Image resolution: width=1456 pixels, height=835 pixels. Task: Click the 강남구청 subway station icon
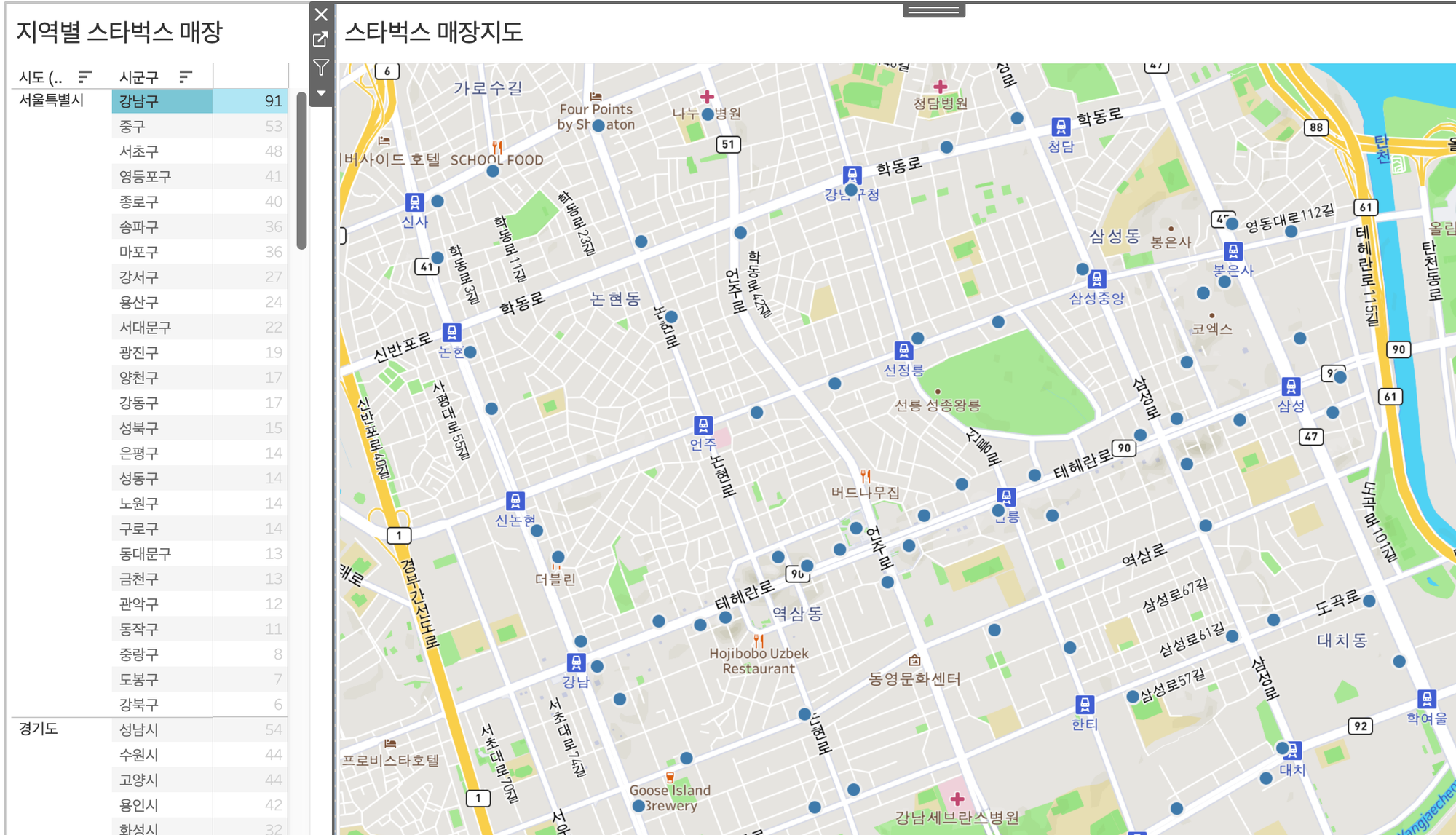(x=852, y=175)
